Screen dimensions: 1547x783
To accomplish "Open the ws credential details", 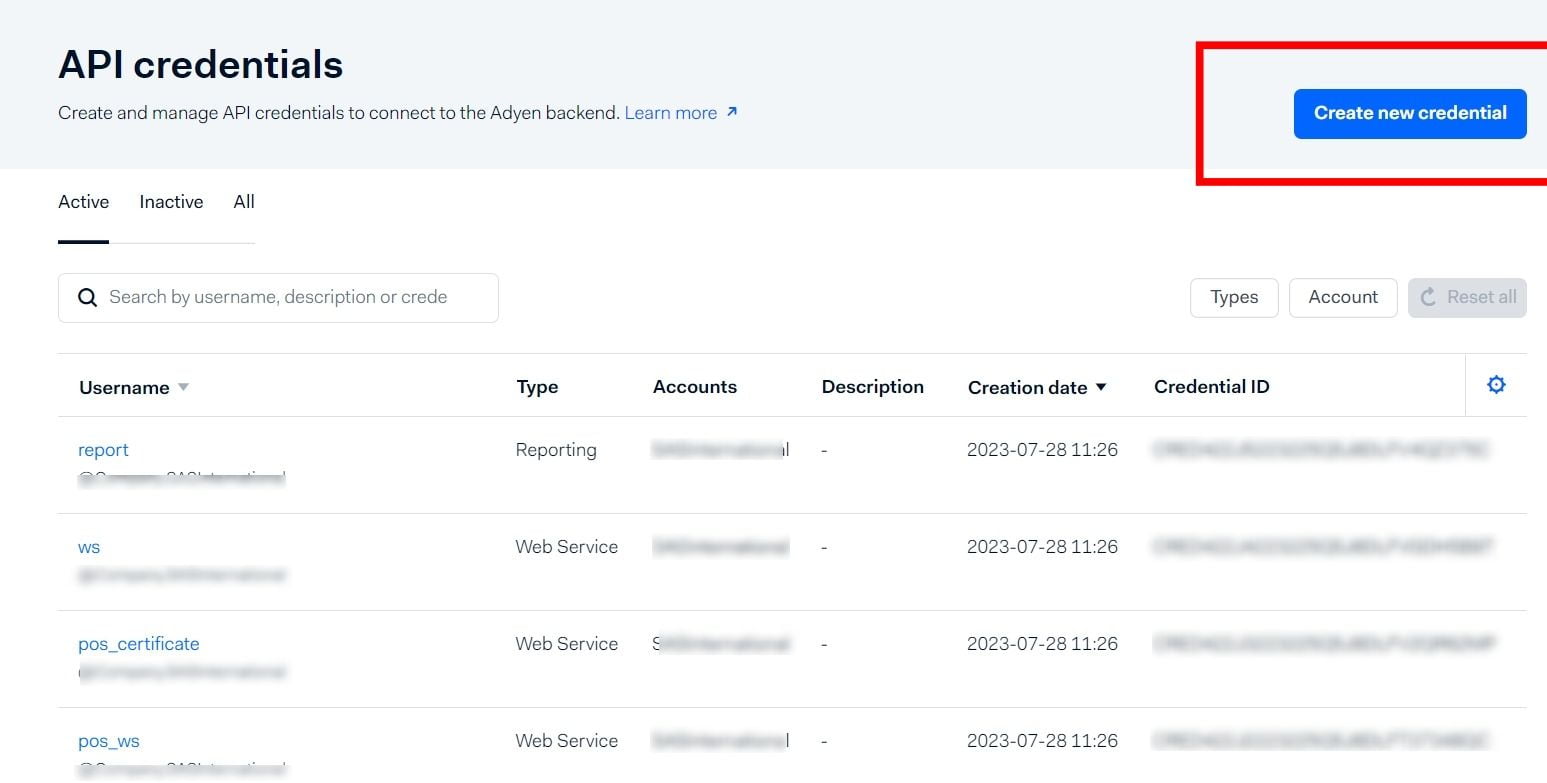I will [89, 546].
